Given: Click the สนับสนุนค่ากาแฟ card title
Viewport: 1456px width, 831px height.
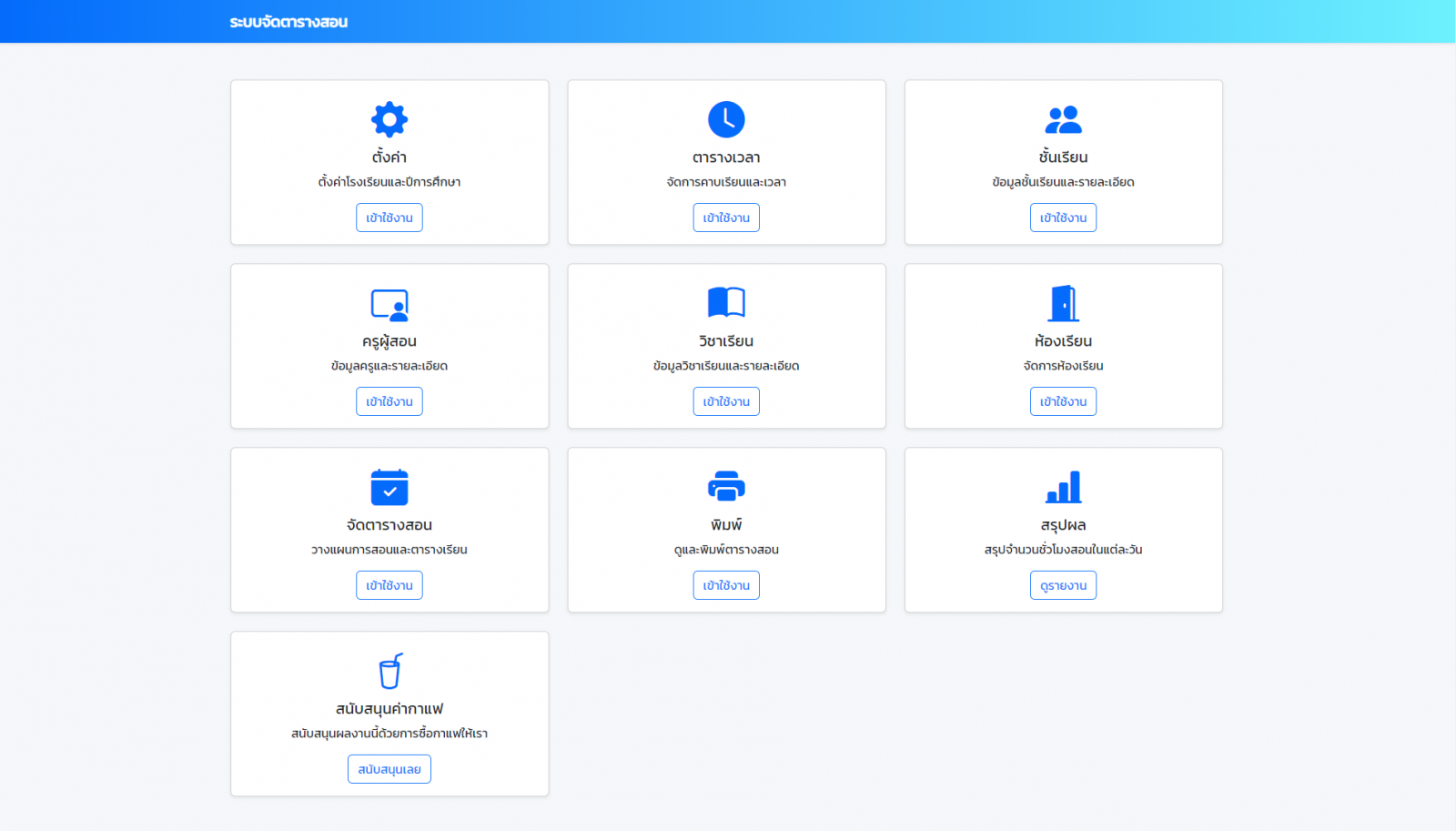Looking at the screenshot, I should point(389,709).
